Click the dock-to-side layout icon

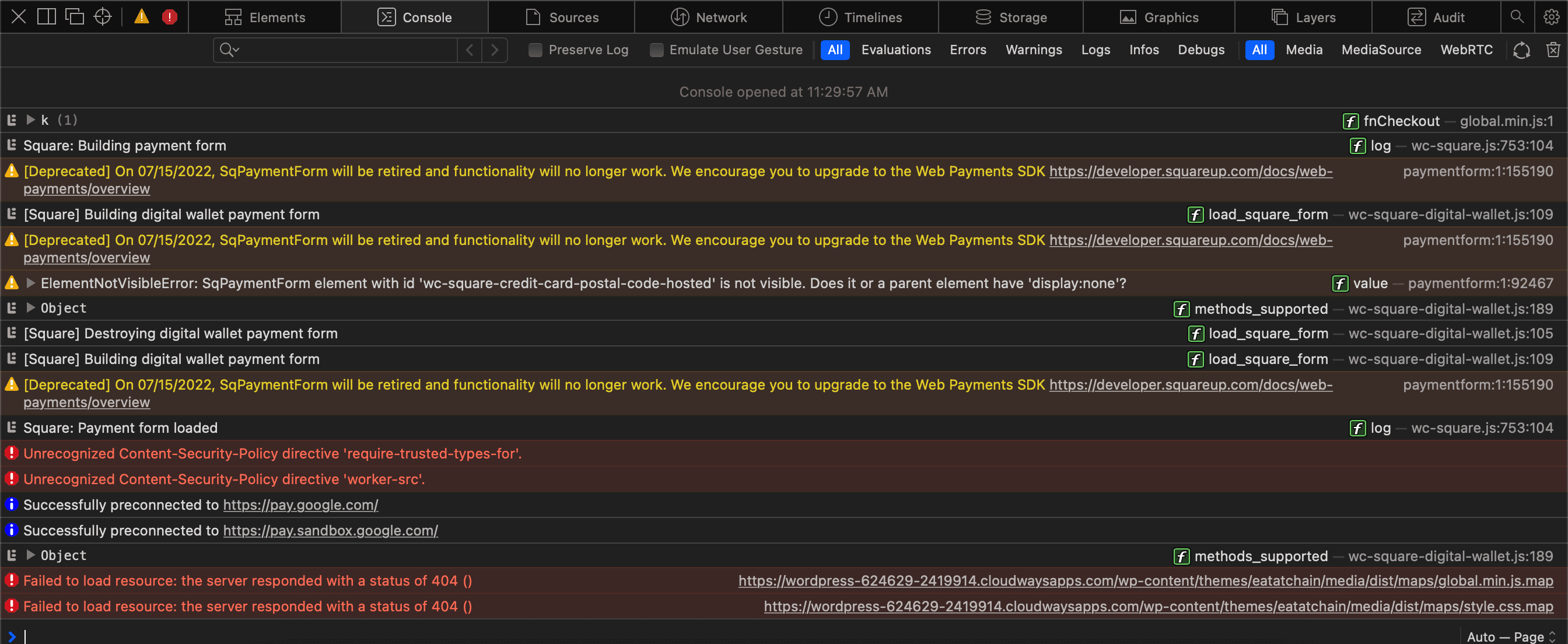pyautogui.click(x=46, y=16)
